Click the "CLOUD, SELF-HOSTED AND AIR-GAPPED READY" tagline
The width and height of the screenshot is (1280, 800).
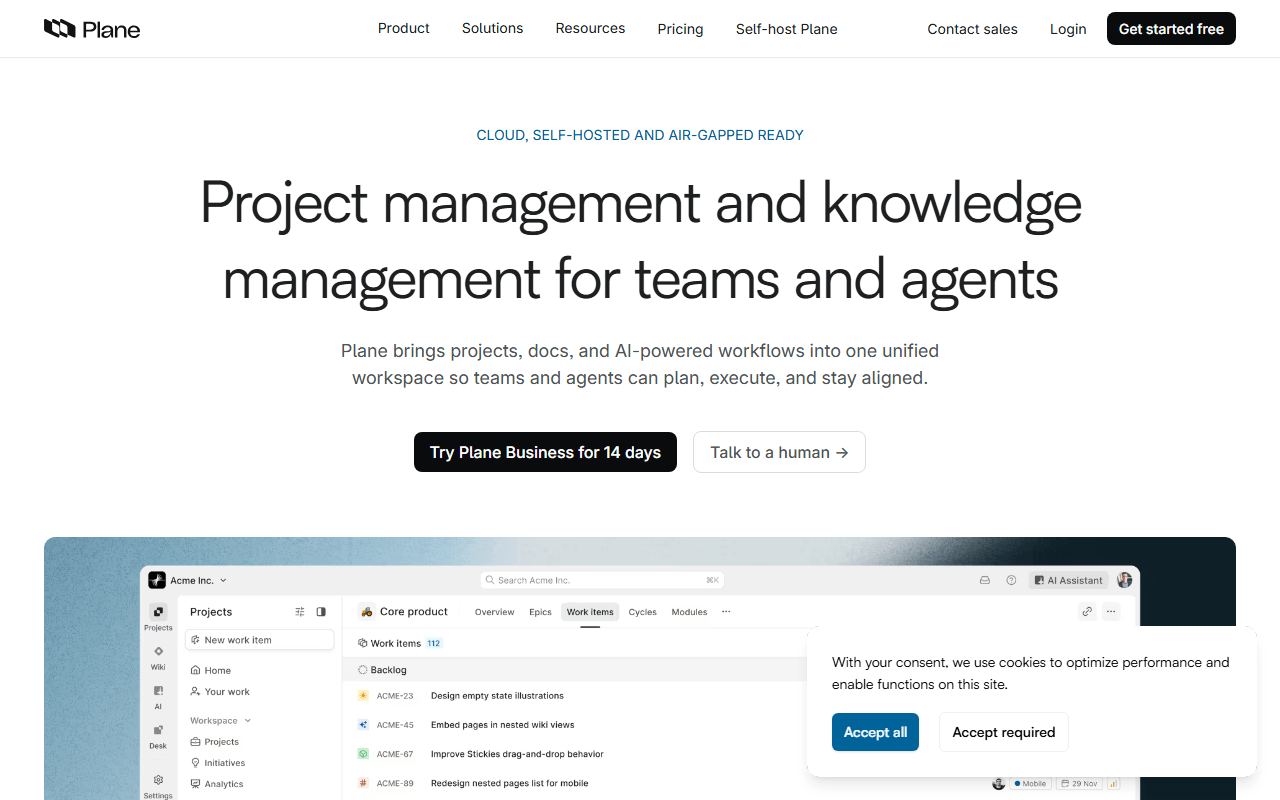pos(640,135)
